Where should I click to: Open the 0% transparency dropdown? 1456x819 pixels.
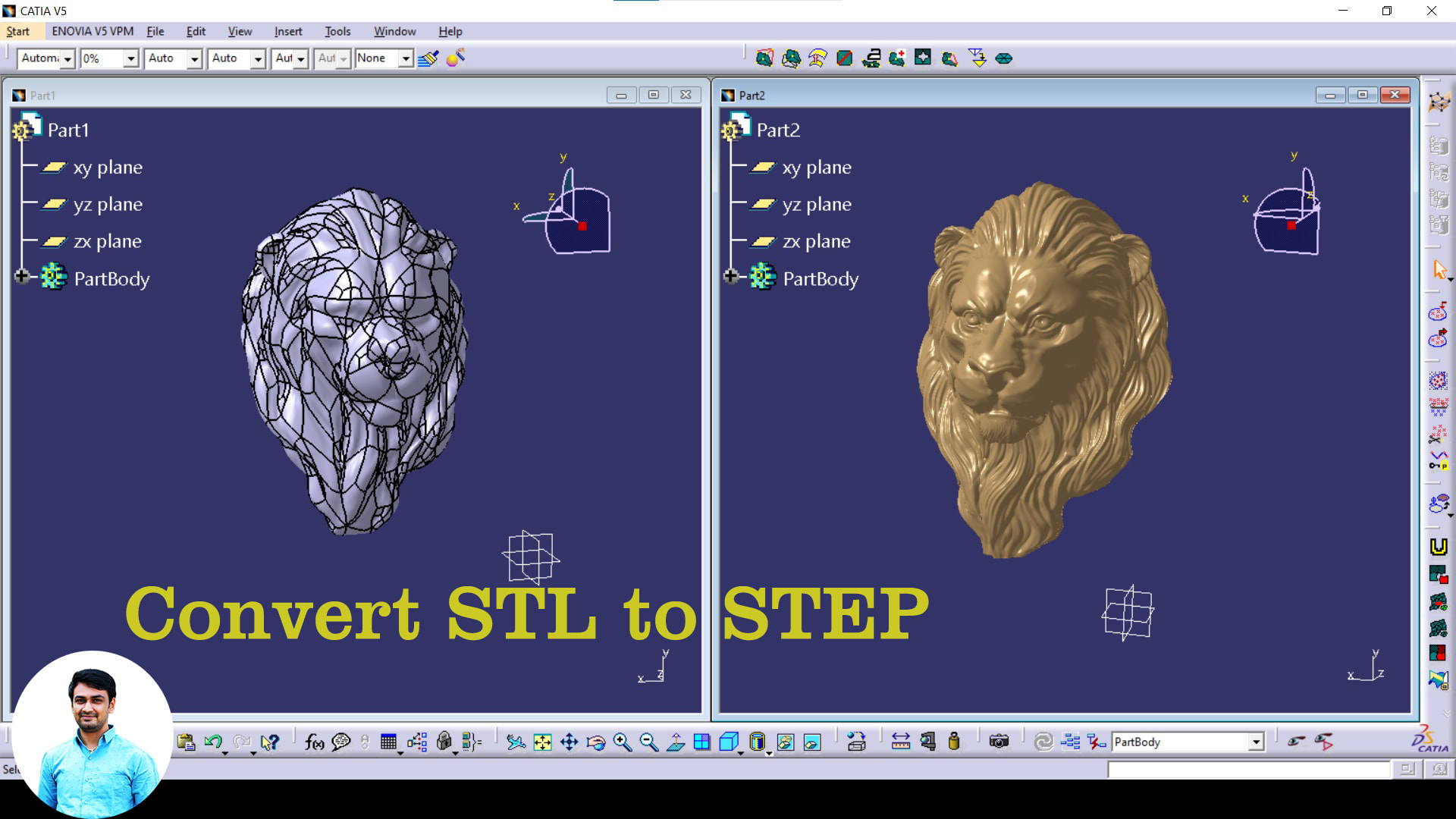[x=130, y=58]
